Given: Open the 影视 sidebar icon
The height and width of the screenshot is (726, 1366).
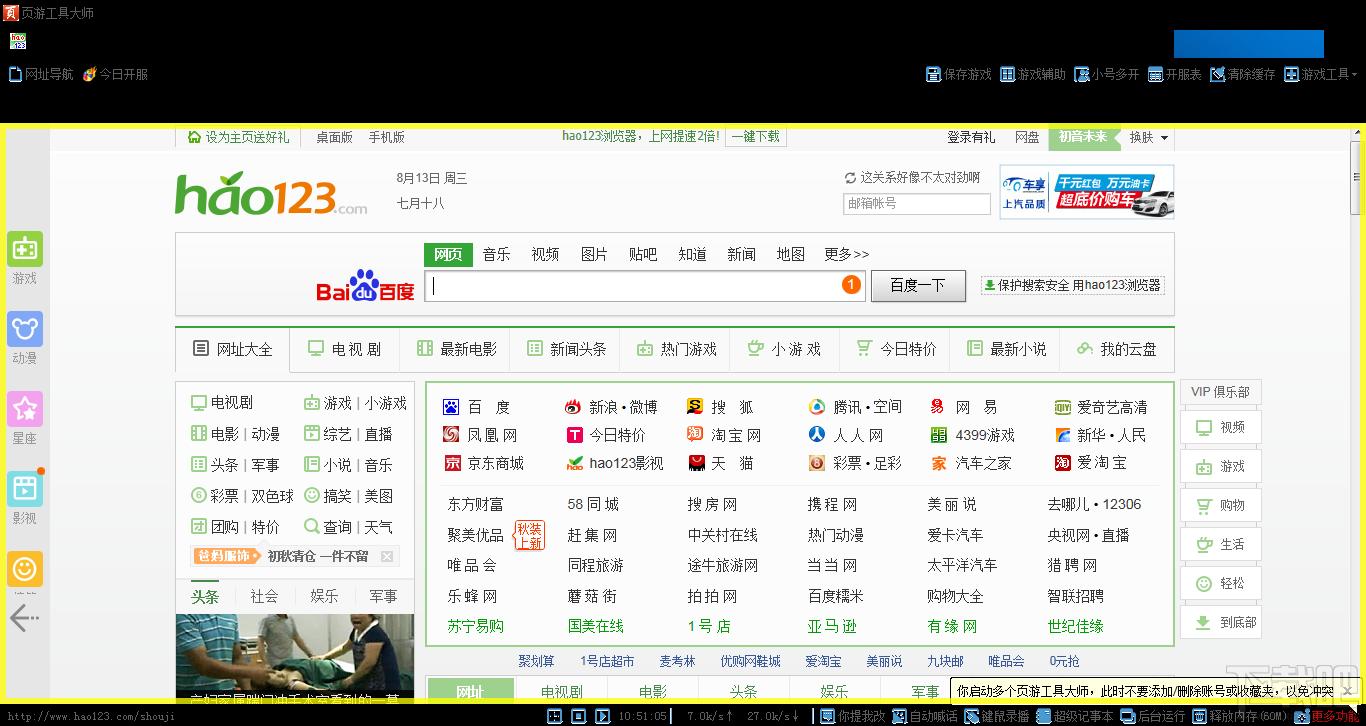Looking at the screenshot, I should 25,488.
